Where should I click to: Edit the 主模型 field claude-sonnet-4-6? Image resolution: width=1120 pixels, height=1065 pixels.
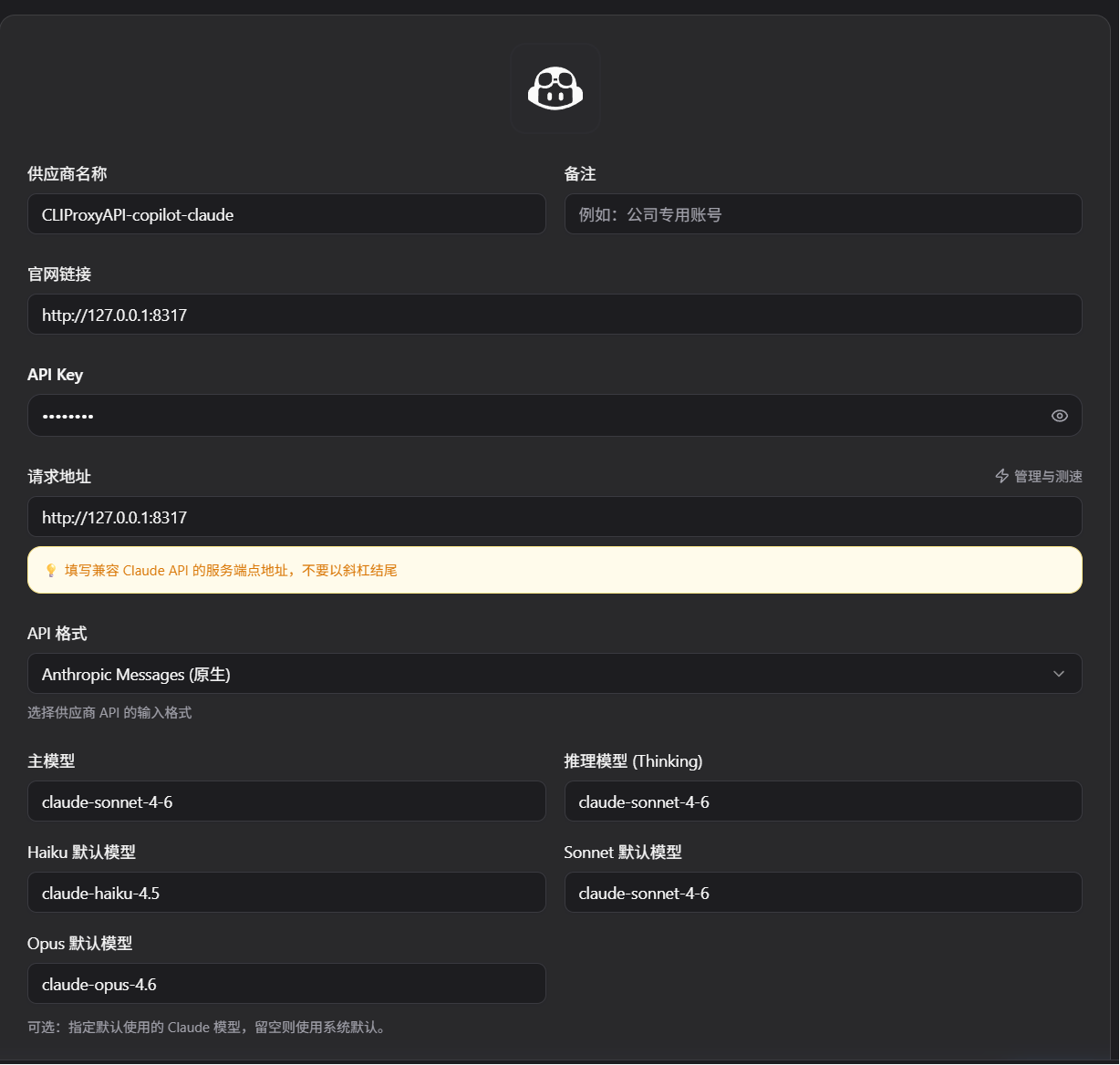tap(286, 801)
